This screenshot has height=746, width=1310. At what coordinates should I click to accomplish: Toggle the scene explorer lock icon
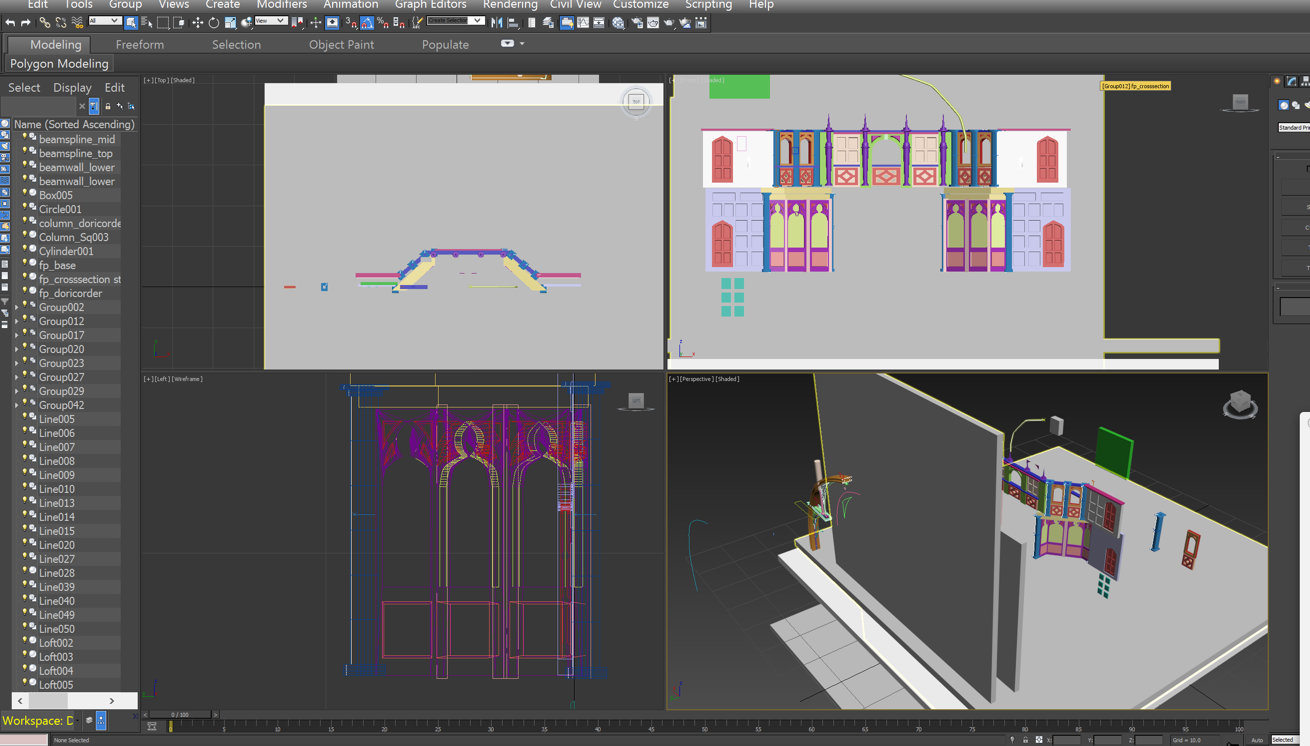108,106
